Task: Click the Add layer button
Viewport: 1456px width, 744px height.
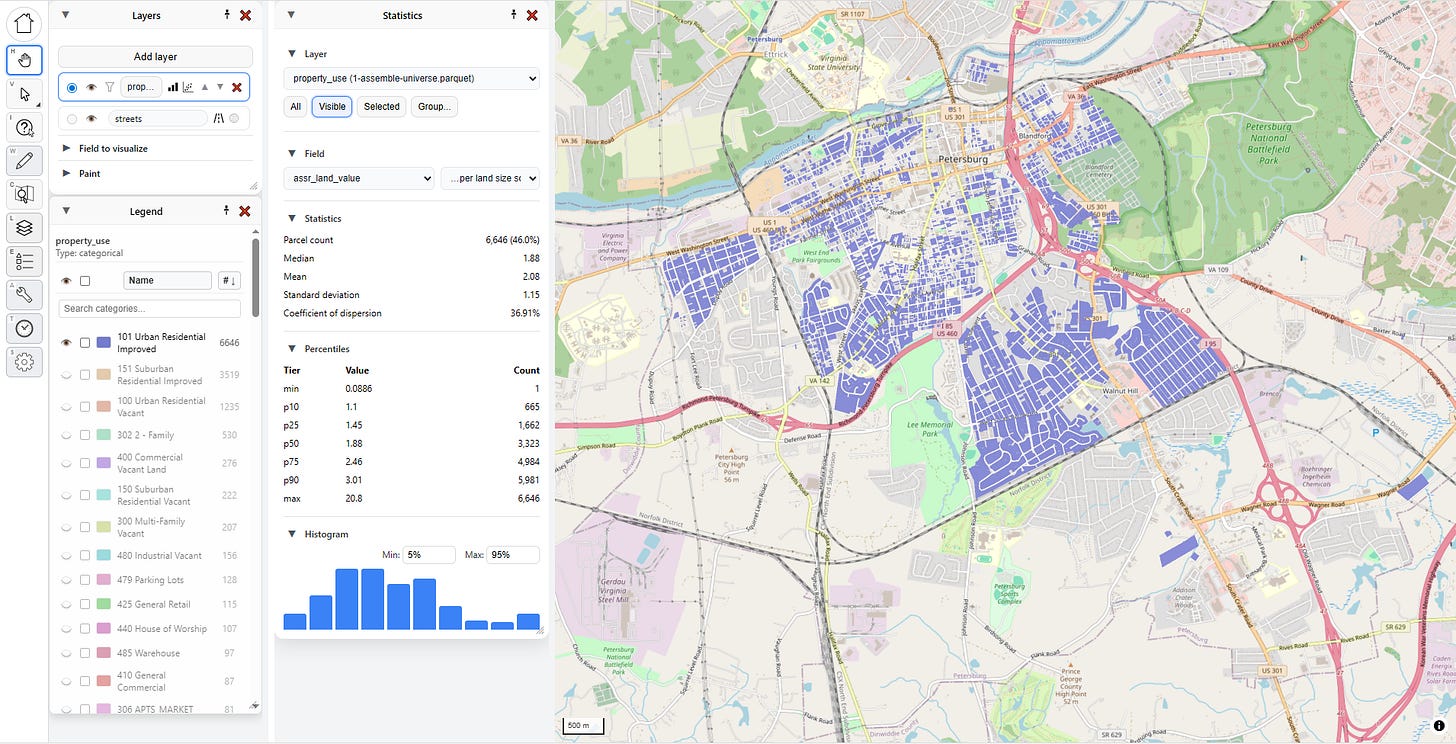Action: coord(155,57)
